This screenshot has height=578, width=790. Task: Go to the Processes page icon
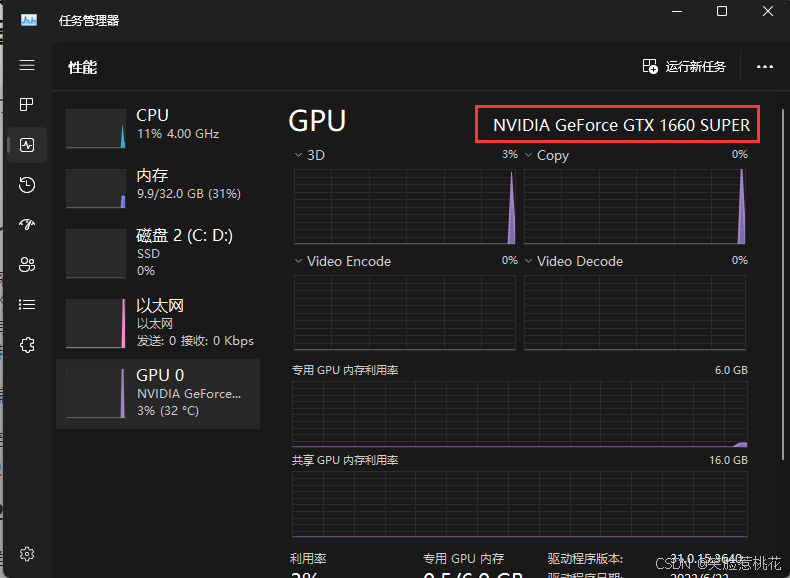tap(27, 104)
